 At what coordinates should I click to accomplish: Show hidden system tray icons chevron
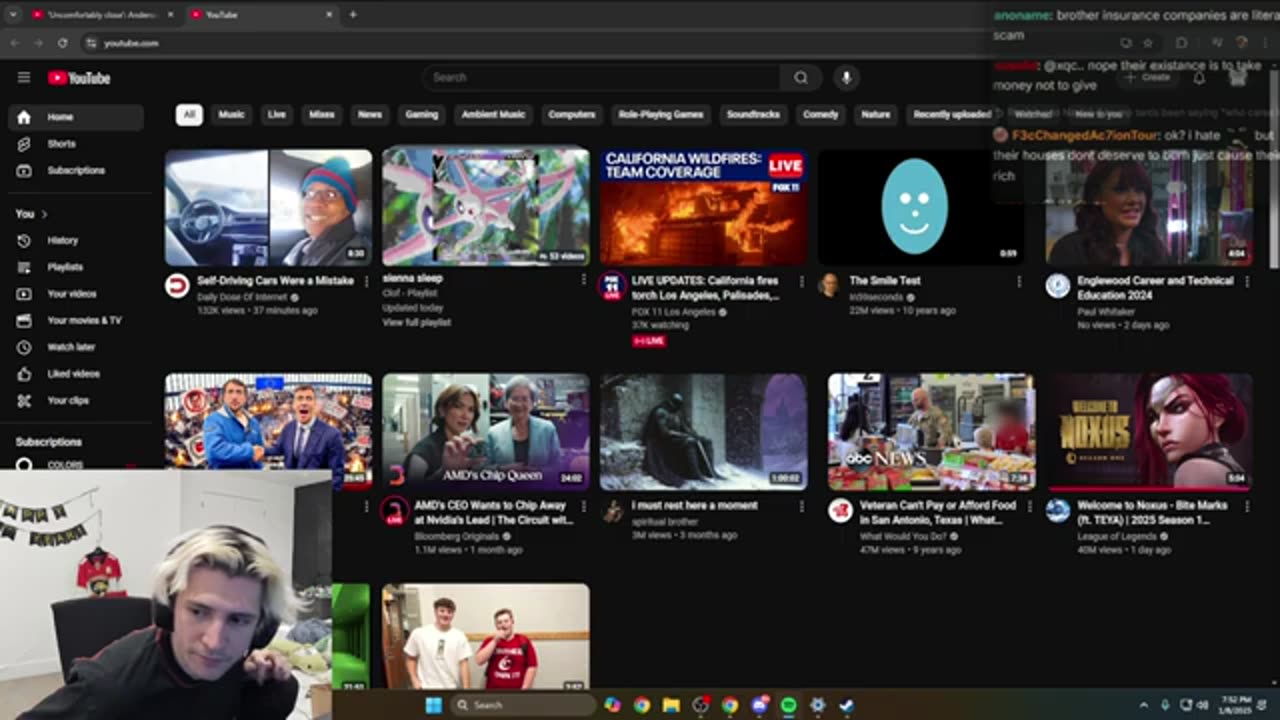tap(1144, 705)
